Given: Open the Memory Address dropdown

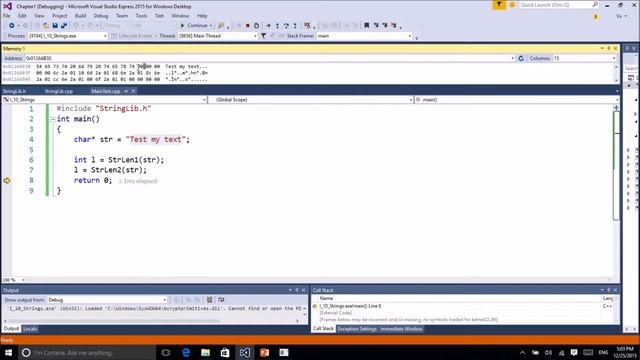Looking at the screenshot, I should 513,58.
